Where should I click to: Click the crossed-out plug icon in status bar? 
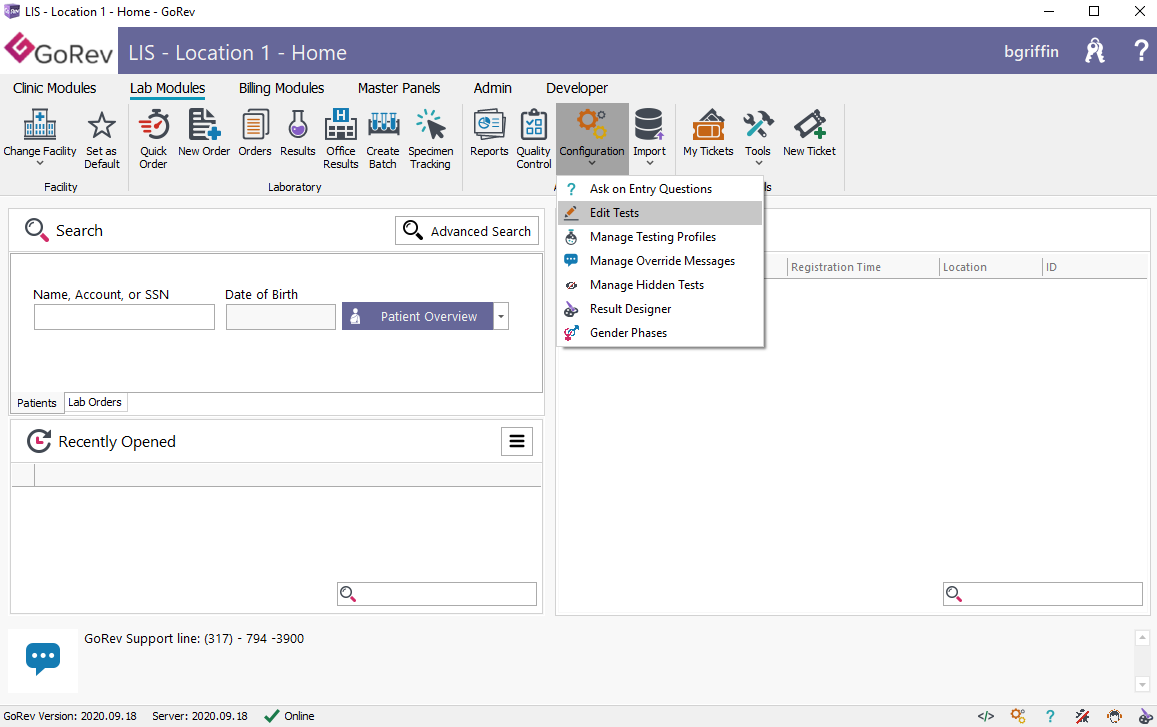[x=1082, y=716]
